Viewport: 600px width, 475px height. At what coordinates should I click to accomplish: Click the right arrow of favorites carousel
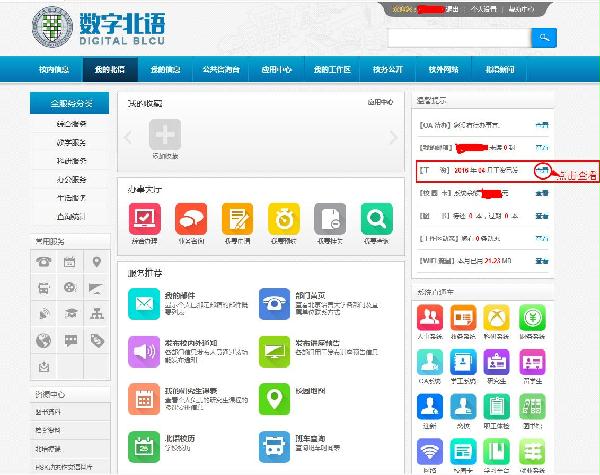click(392, 137)
